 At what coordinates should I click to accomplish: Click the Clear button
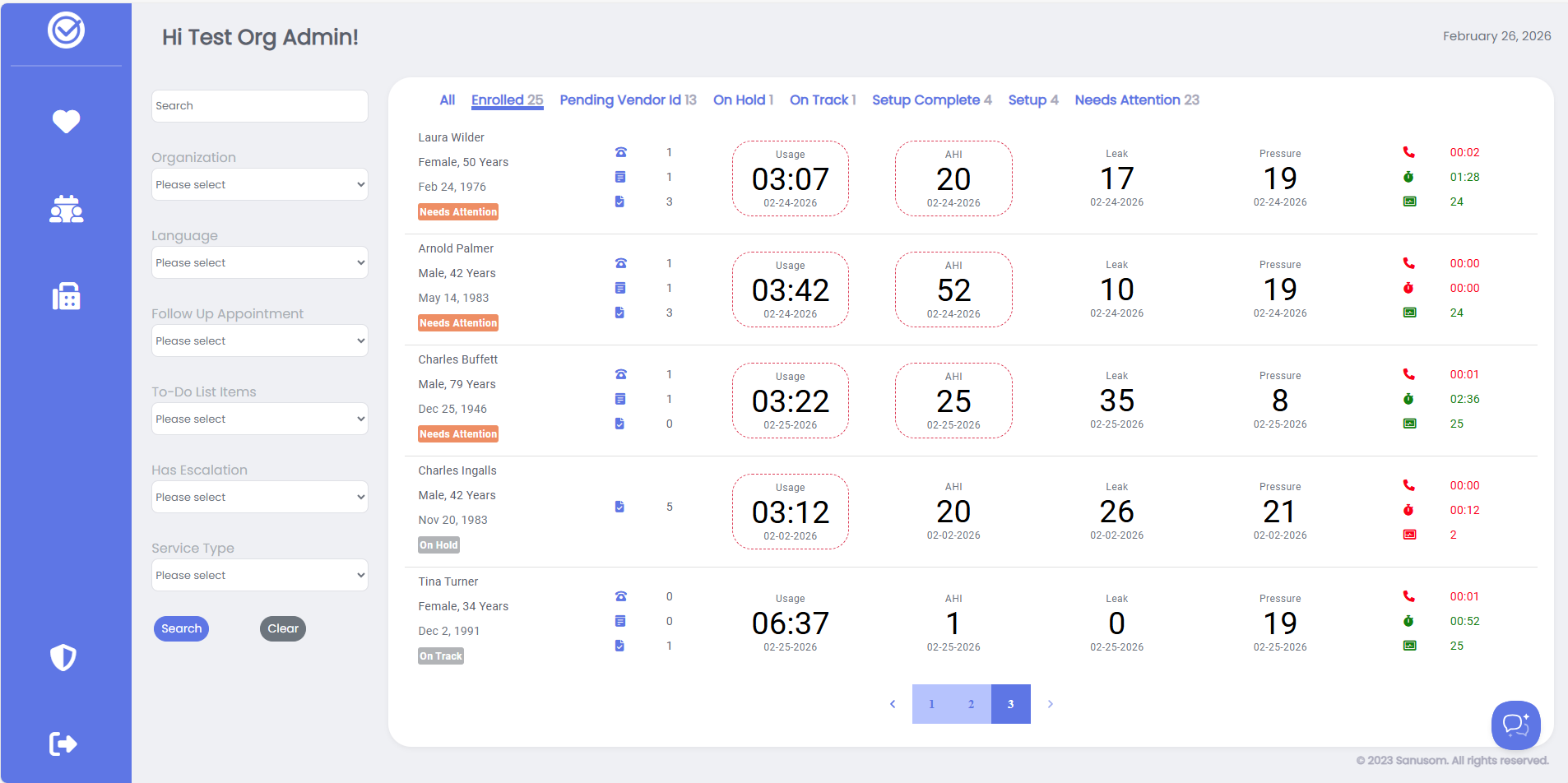pyautogui.click(x=283, y=628)
